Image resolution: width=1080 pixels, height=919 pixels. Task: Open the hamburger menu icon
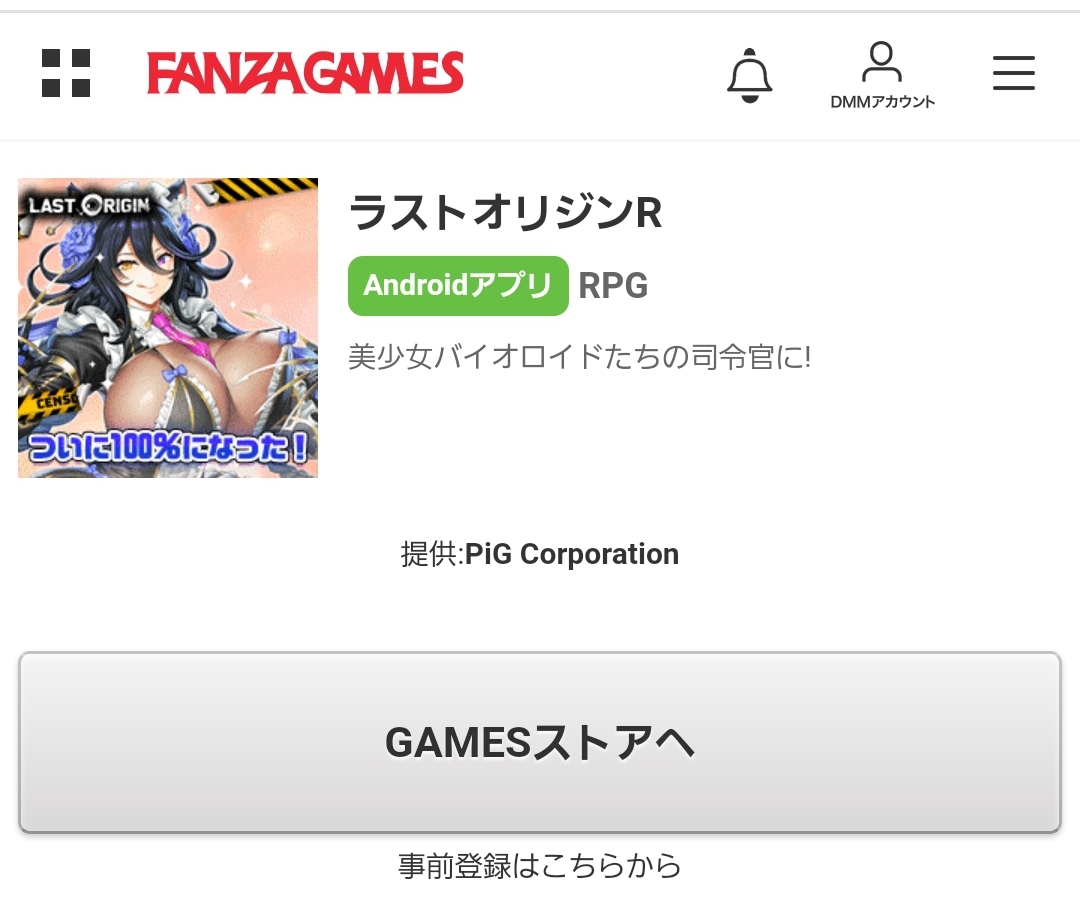(x=1014, y=73)
